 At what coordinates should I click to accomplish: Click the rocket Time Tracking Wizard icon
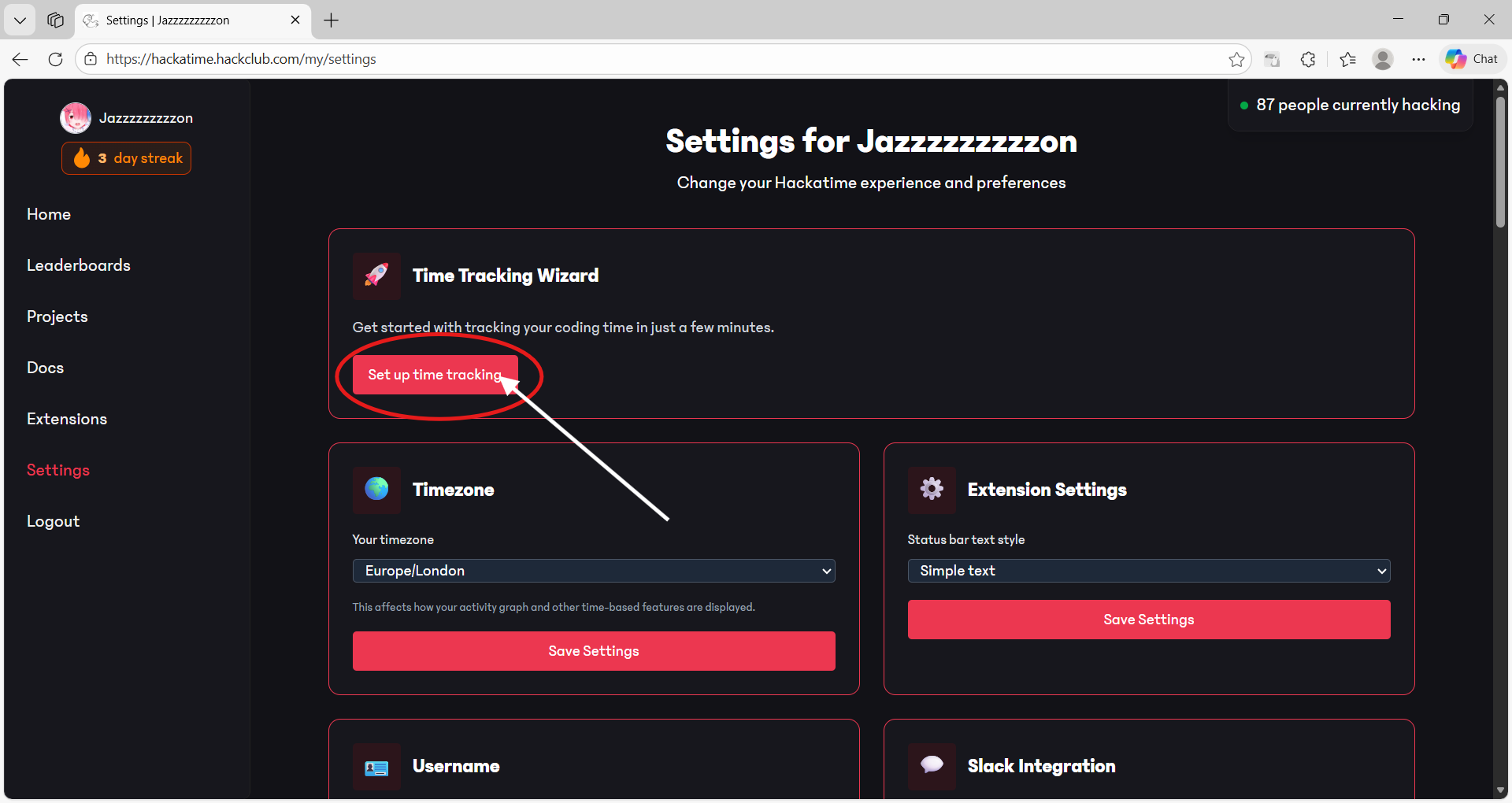(376, 276)
